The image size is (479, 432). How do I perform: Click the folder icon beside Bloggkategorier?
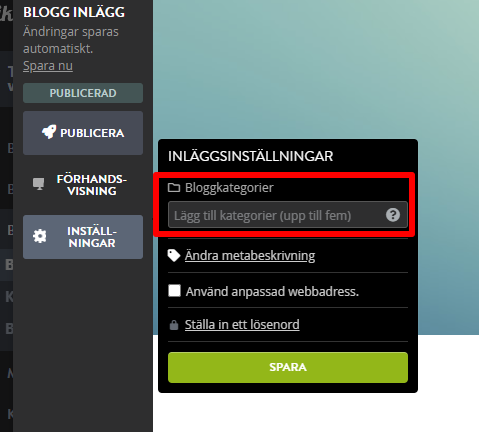tap(174, 188)
